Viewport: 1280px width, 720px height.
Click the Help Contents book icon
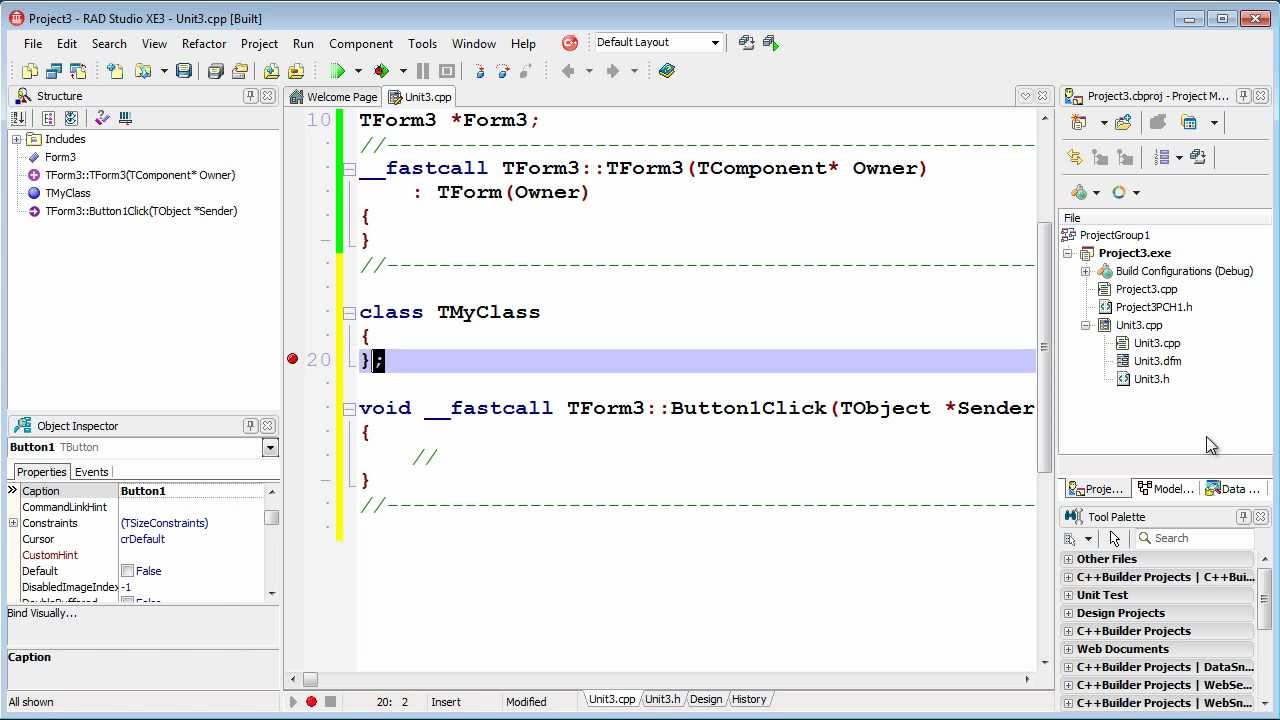667,71
